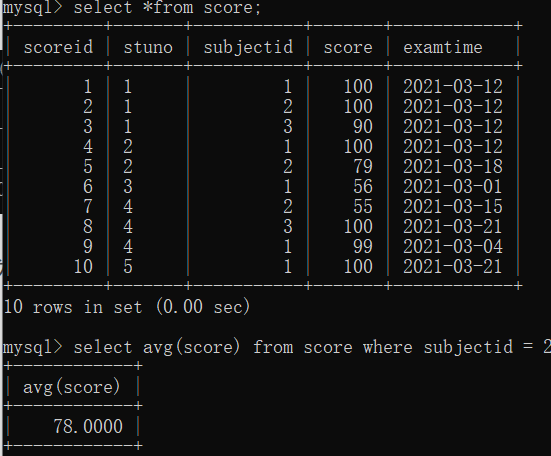Click the 'select avg(score) from score' command

pos(213,347)
